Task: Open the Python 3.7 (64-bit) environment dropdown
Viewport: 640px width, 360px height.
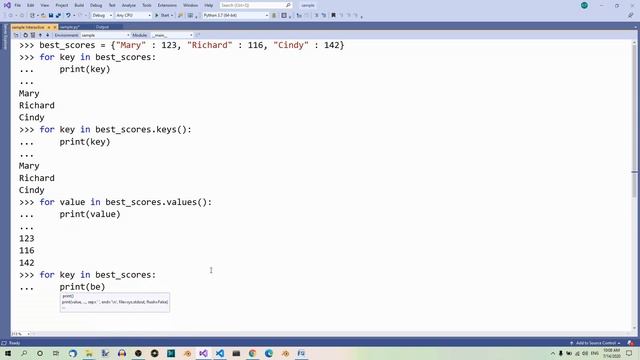Action: [x=236, y=15]
